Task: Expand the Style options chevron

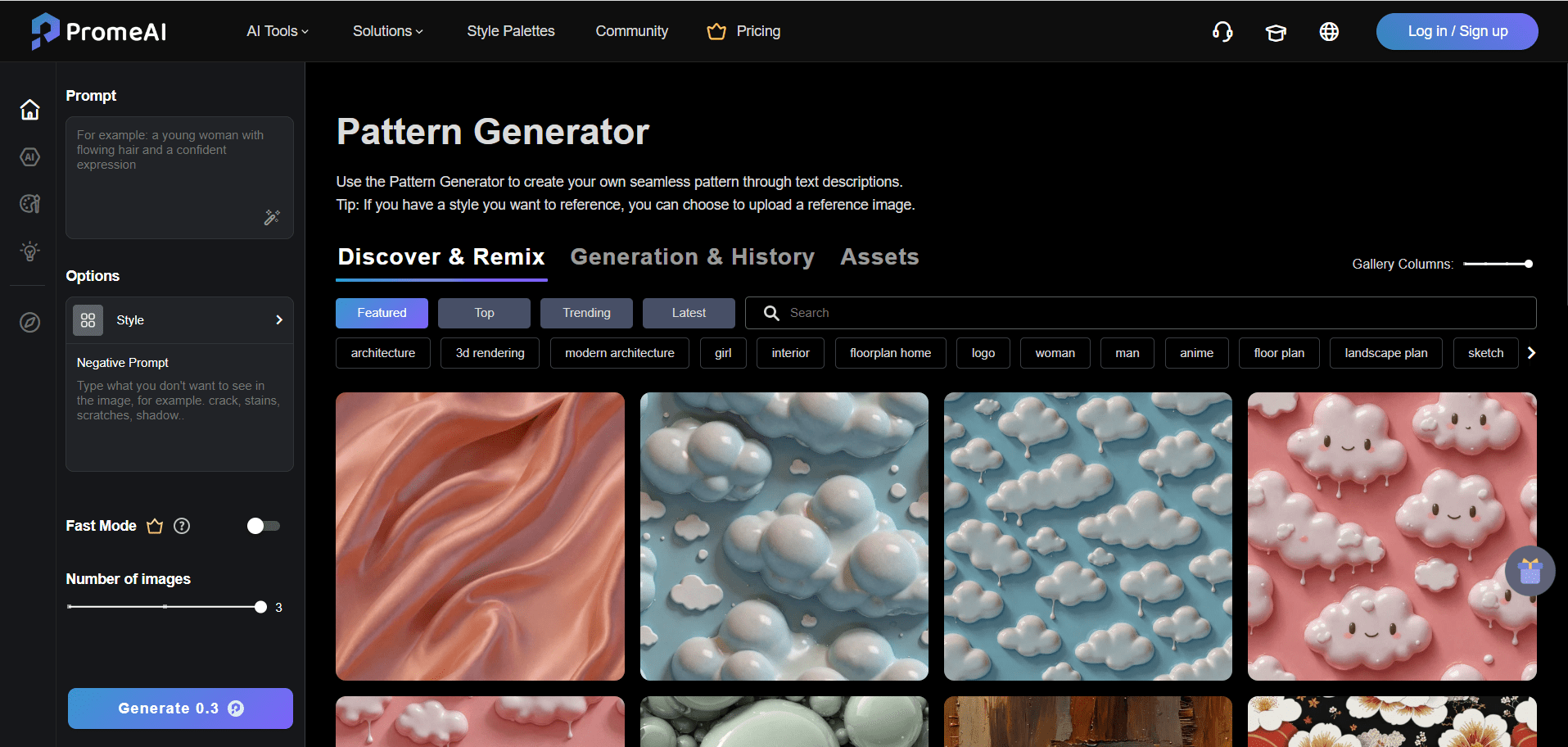Action: point(278,319)
